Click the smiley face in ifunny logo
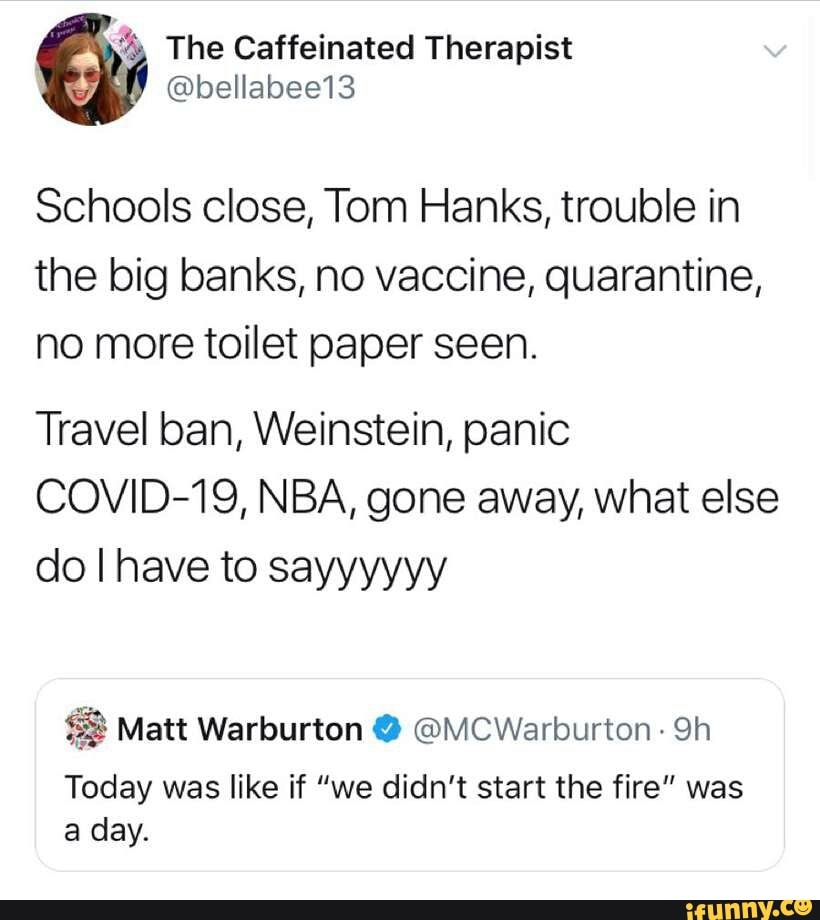820x920 pixels. coord(803,905)
